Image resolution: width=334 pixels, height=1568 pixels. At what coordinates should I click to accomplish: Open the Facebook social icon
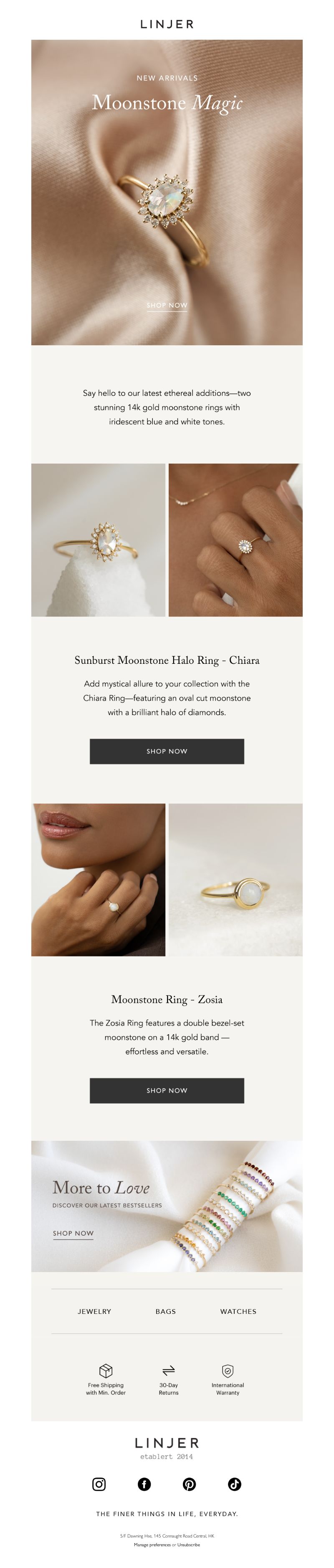click(x=144, y=1484)
